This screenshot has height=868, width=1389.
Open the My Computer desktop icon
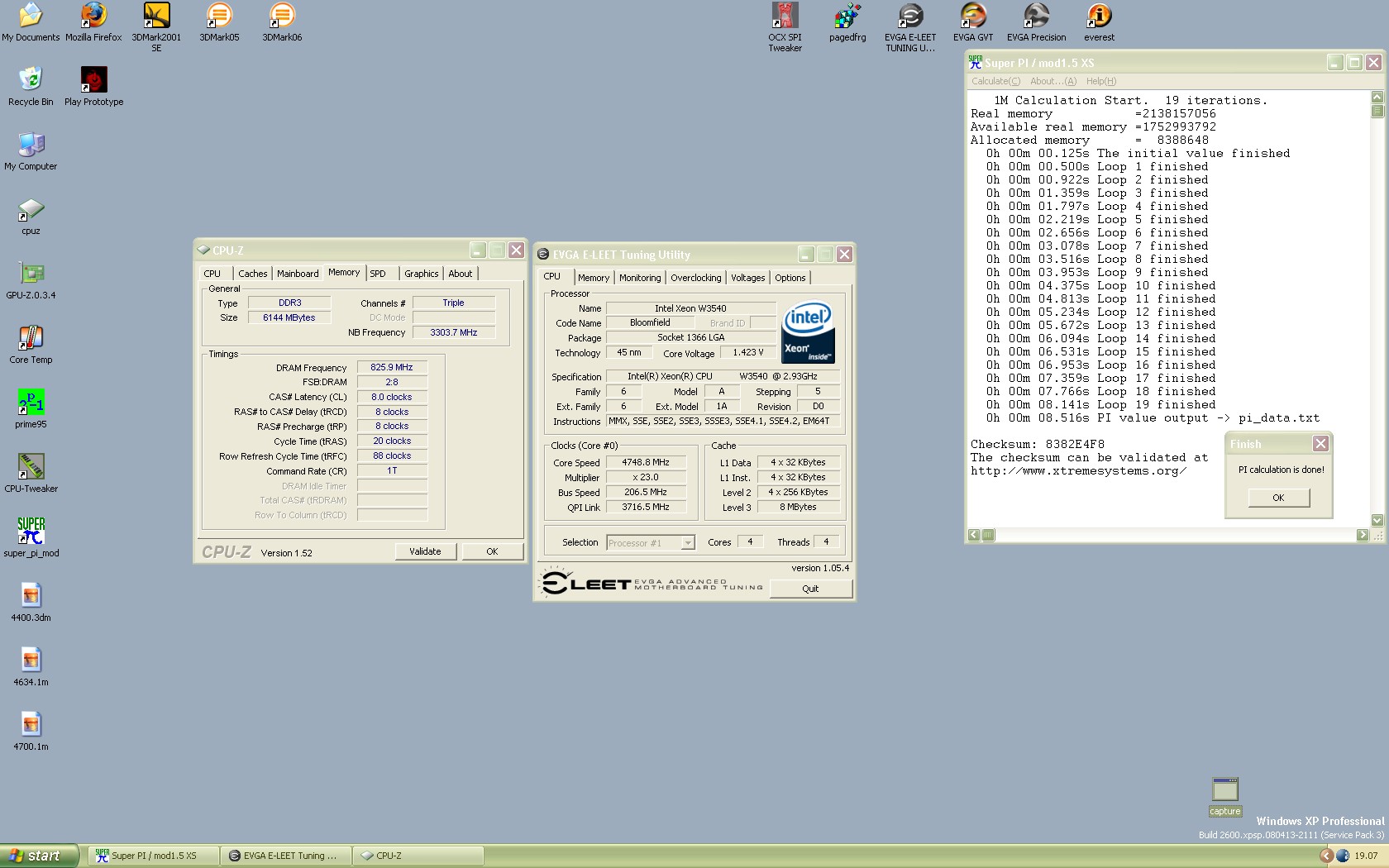point(31,151)
